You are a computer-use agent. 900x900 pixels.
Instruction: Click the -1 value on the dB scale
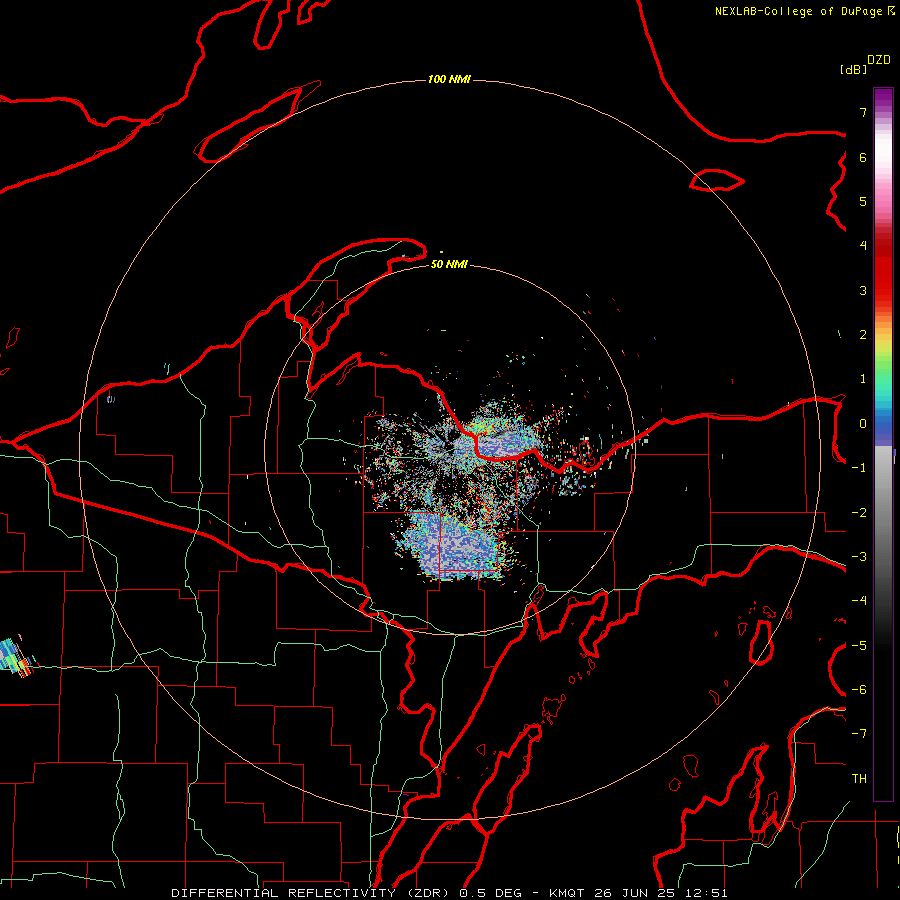[859, 468]
